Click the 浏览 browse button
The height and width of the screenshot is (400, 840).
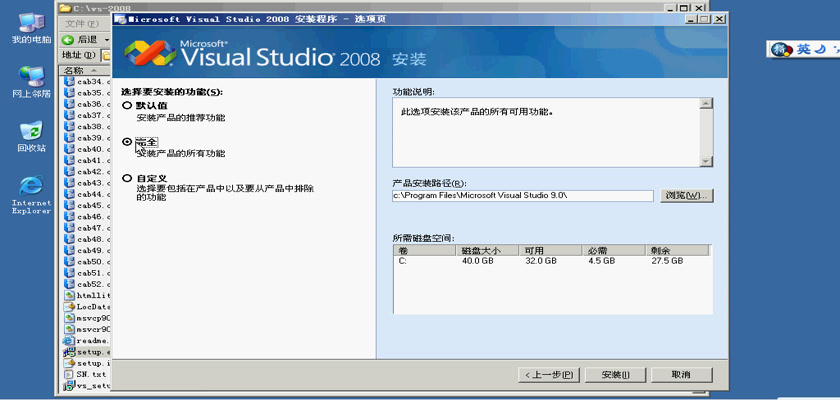687,195
